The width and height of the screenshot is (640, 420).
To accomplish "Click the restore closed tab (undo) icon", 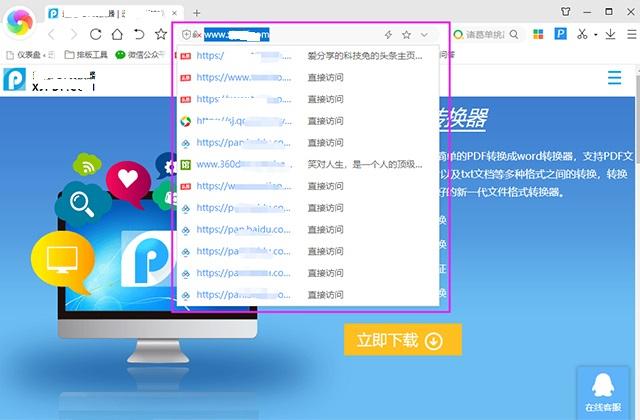I will (x=139, y=34).
